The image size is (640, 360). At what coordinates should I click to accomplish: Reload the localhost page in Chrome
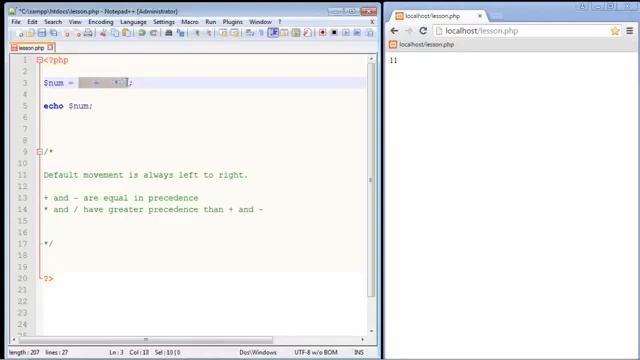(423, 31)
